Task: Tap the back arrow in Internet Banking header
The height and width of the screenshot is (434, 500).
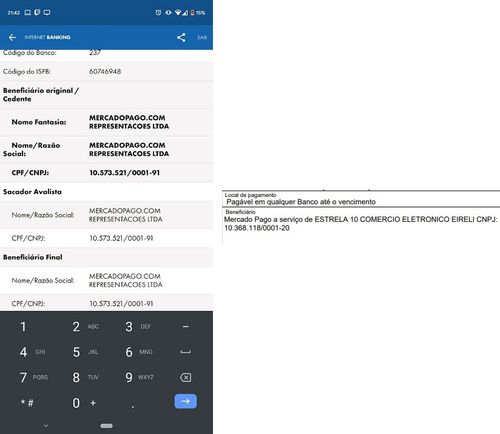Action: pos(12,37)
